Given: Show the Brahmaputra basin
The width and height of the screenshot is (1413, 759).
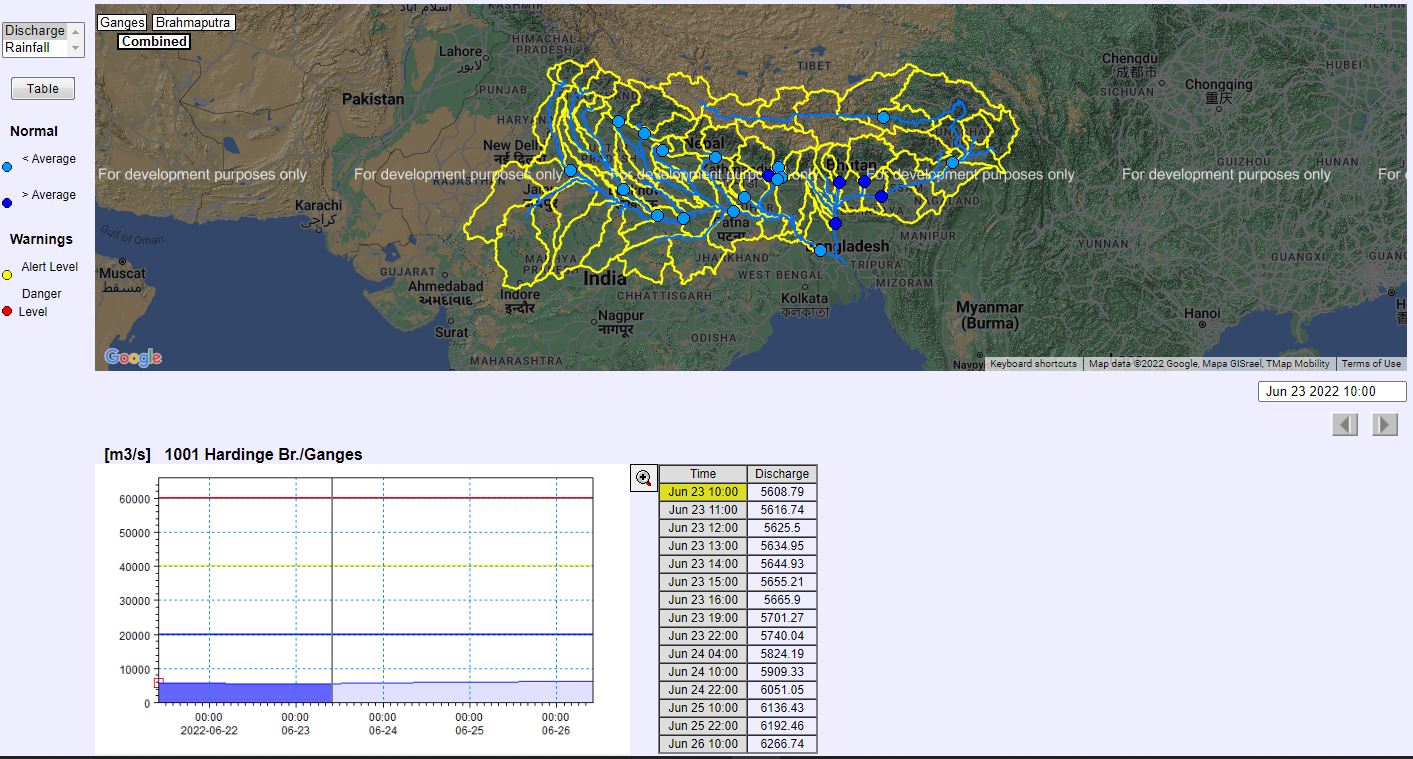Looking at the screenshot, I should 194,22.
